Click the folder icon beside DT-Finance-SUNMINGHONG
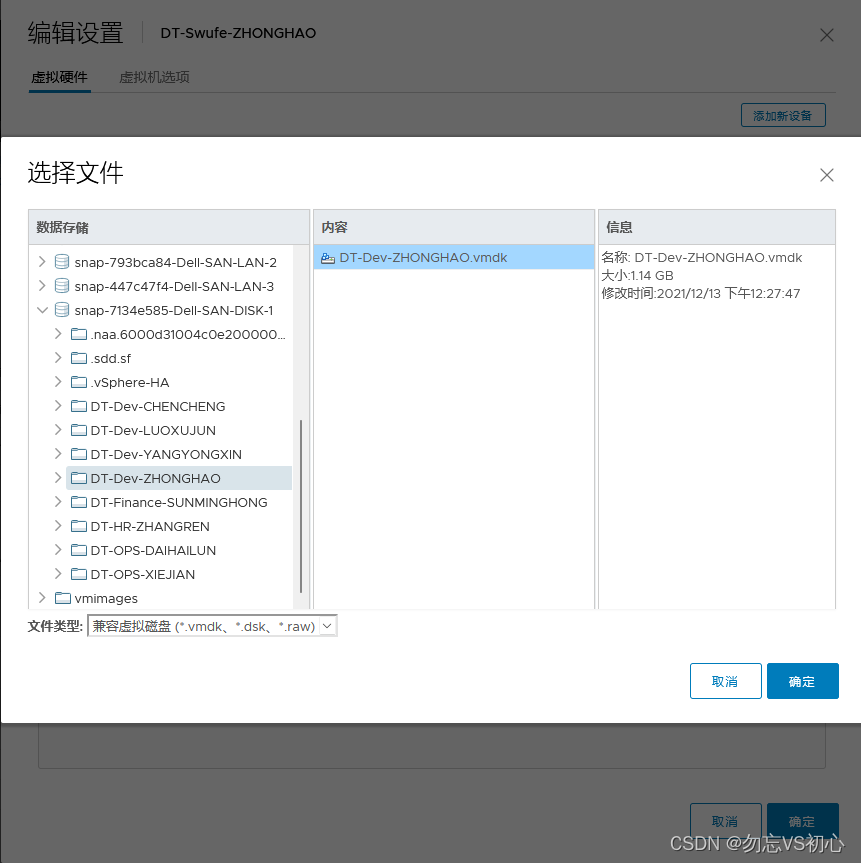The width and height of the screenshot is (861, 863). 78,502
